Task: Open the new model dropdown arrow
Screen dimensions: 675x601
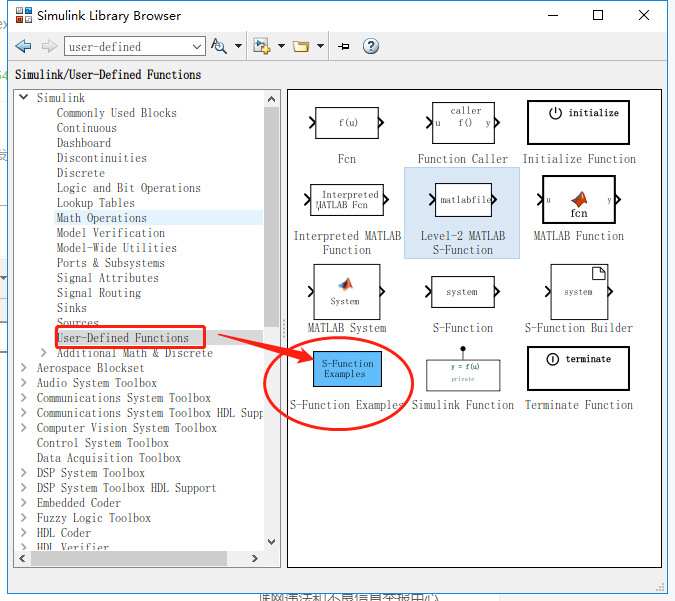Action: click(281, 46)
